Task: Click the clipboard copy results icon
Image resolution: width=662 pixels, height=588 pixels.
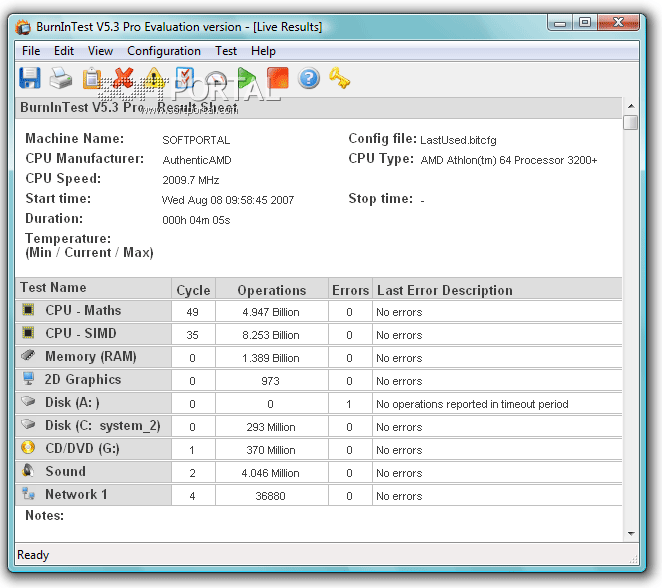Action: [92, 78]
